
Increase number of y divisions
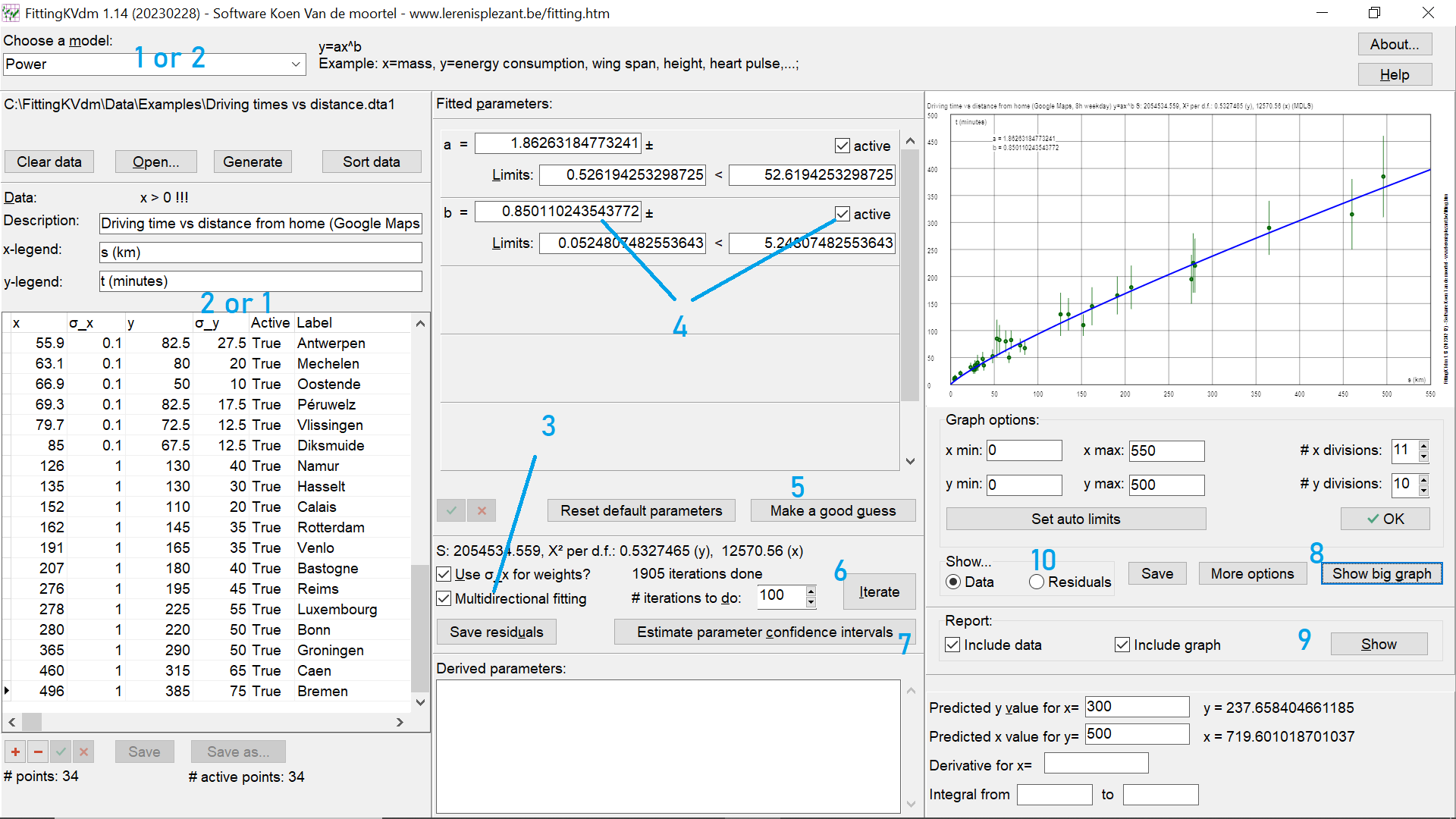pyautogui.click(x=1423, y=479)
